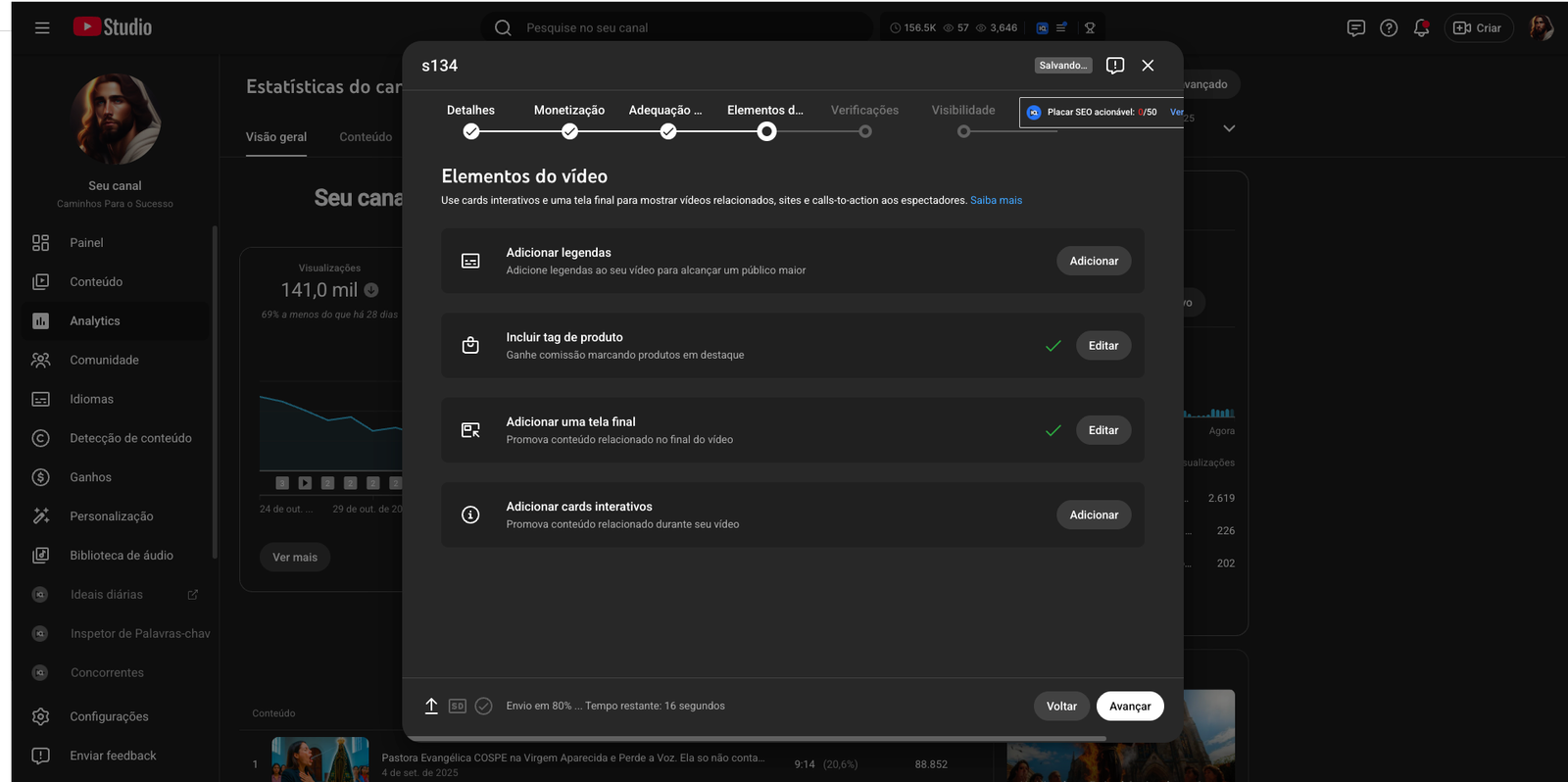
Task: Send feedback via dialog feedback icon
Action: click(x=1115, y=66)
